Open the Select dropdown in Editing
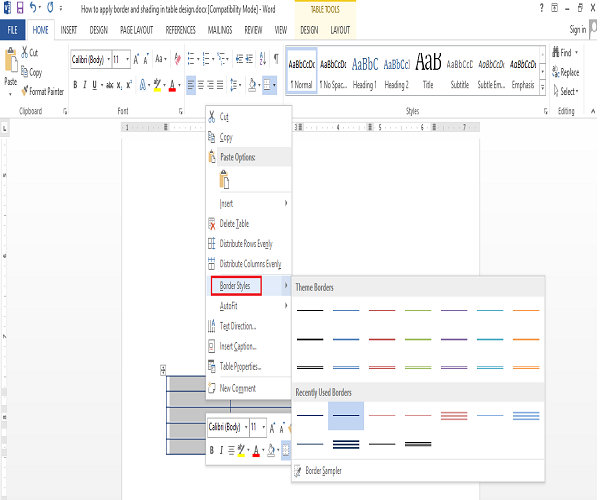The height and width of the screenshot is (500, 600). point(566,91)
